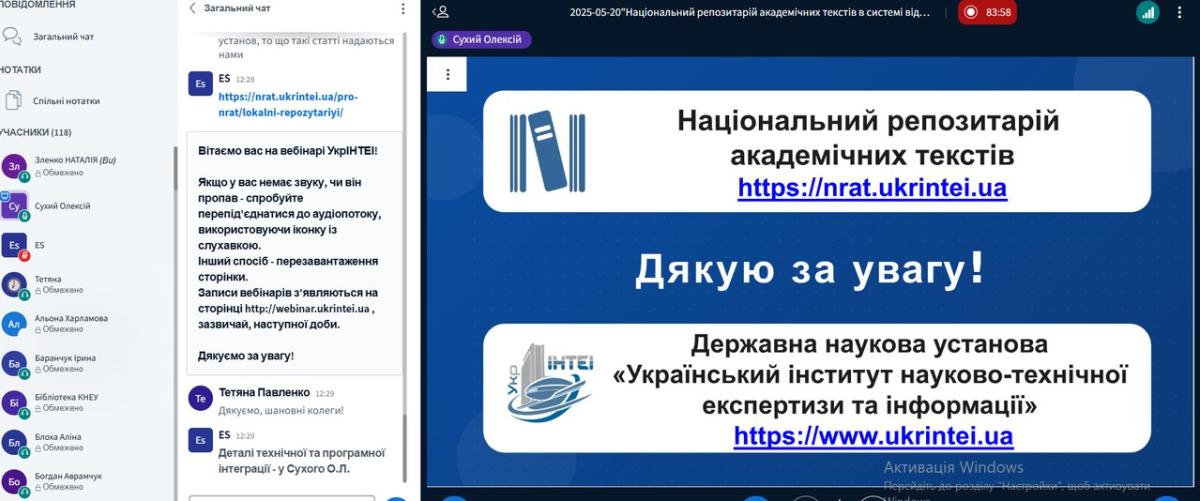Screen dimensions: 1200x501
Task: Toggle the user list panel icon
Action: (x=440, y=12)
